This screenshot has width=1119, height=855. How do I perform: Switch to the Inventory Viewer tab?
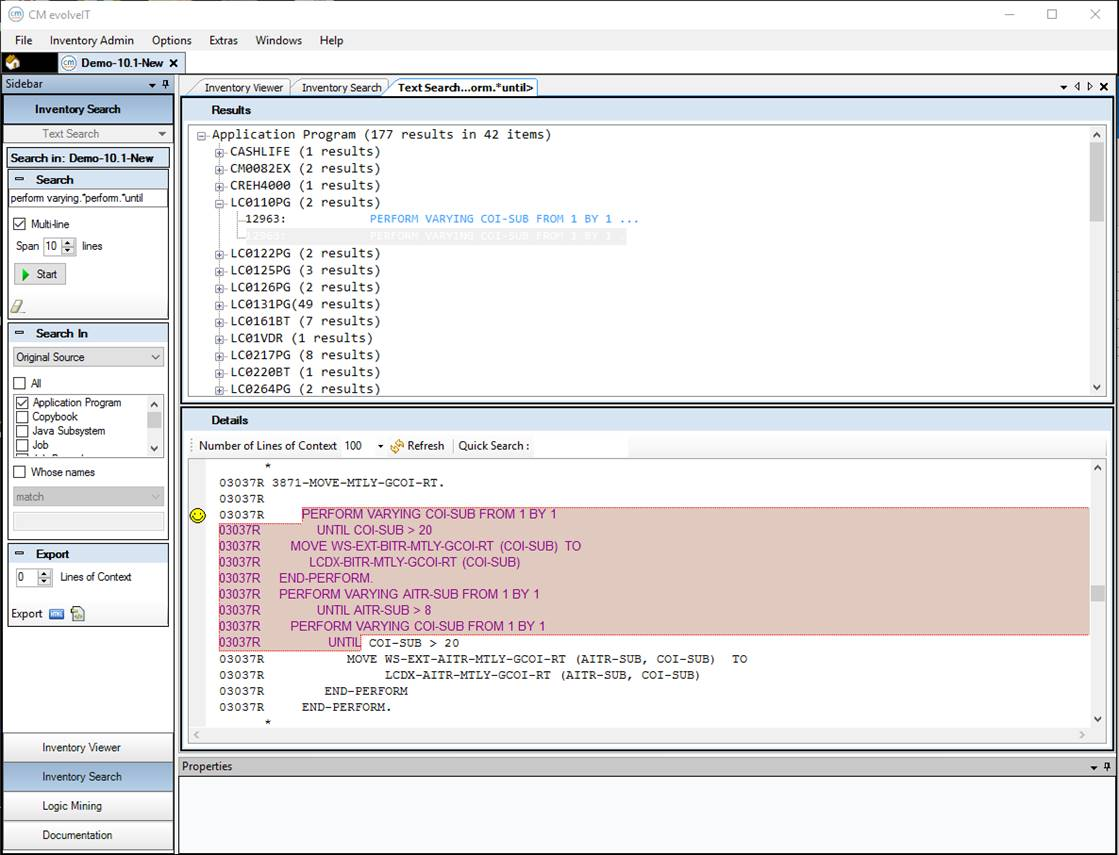pos(245,87)
